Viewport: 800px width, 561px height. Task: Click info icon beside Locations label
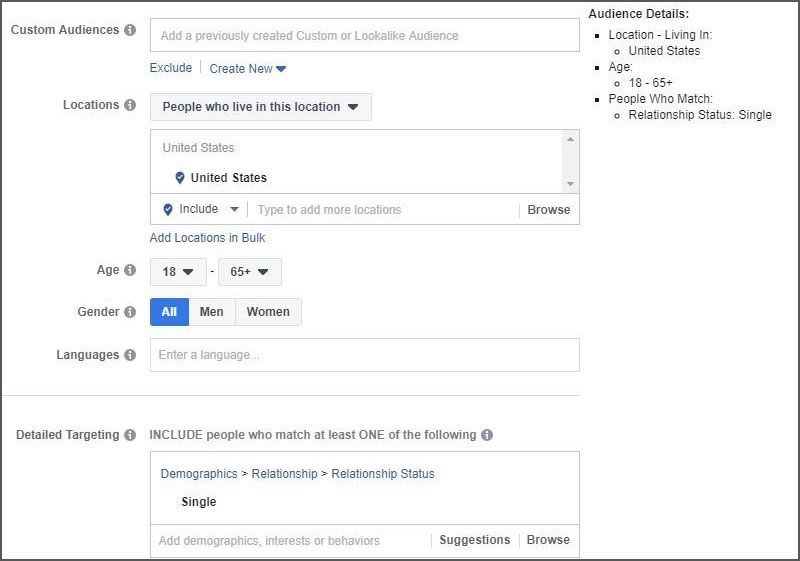pos(130,105)
